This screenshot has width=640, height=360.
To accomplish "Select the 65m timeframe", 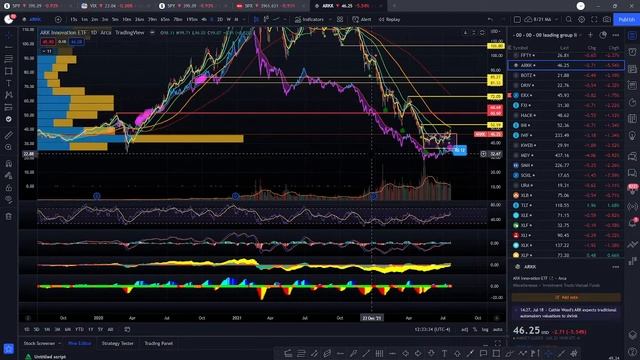I will [x=165, y=19].
